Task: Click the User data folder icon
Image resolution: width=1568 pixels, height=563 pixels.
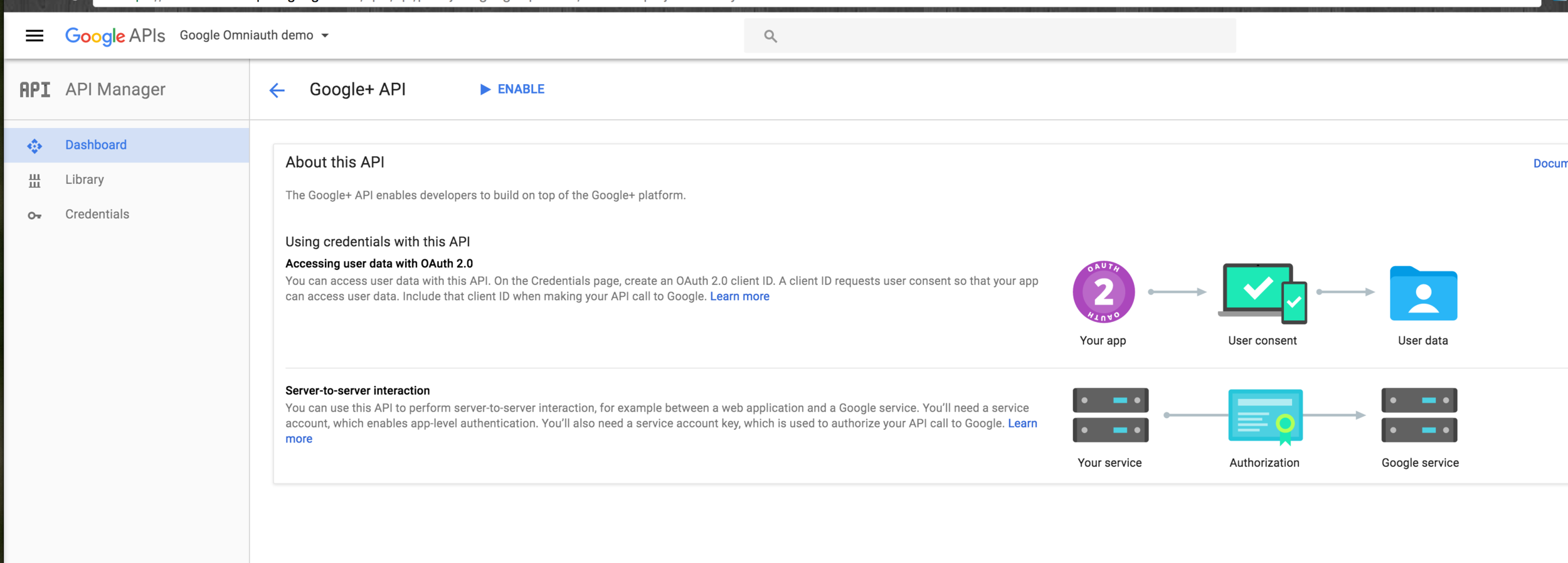Action: pyautogui.click(x=1423, y=293)
